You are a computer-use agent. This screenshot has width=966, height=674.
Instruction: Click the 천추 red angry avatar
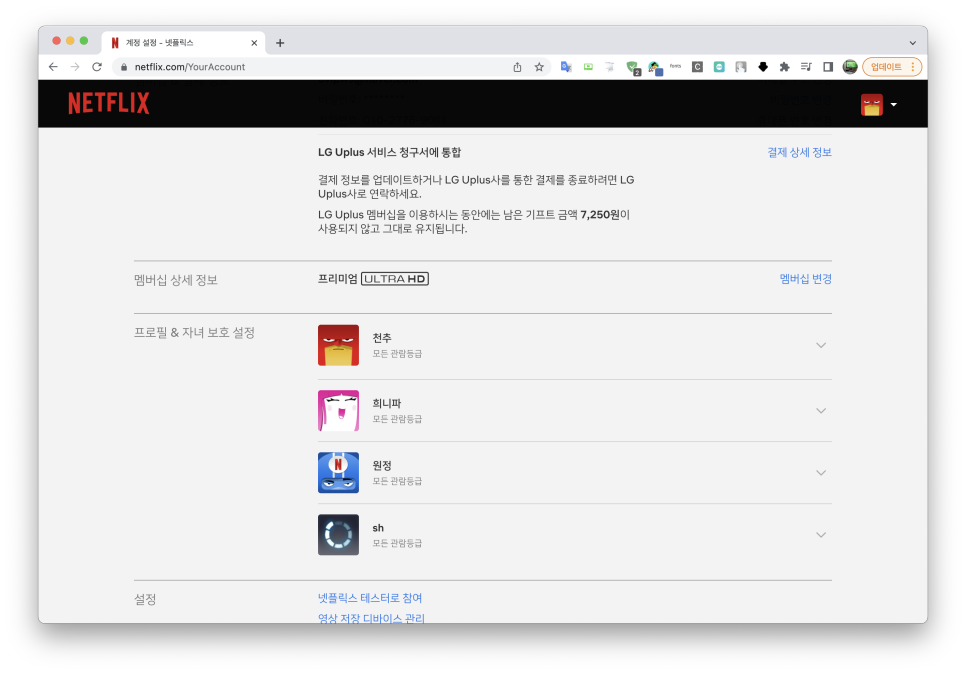click(x=338, y=345)
